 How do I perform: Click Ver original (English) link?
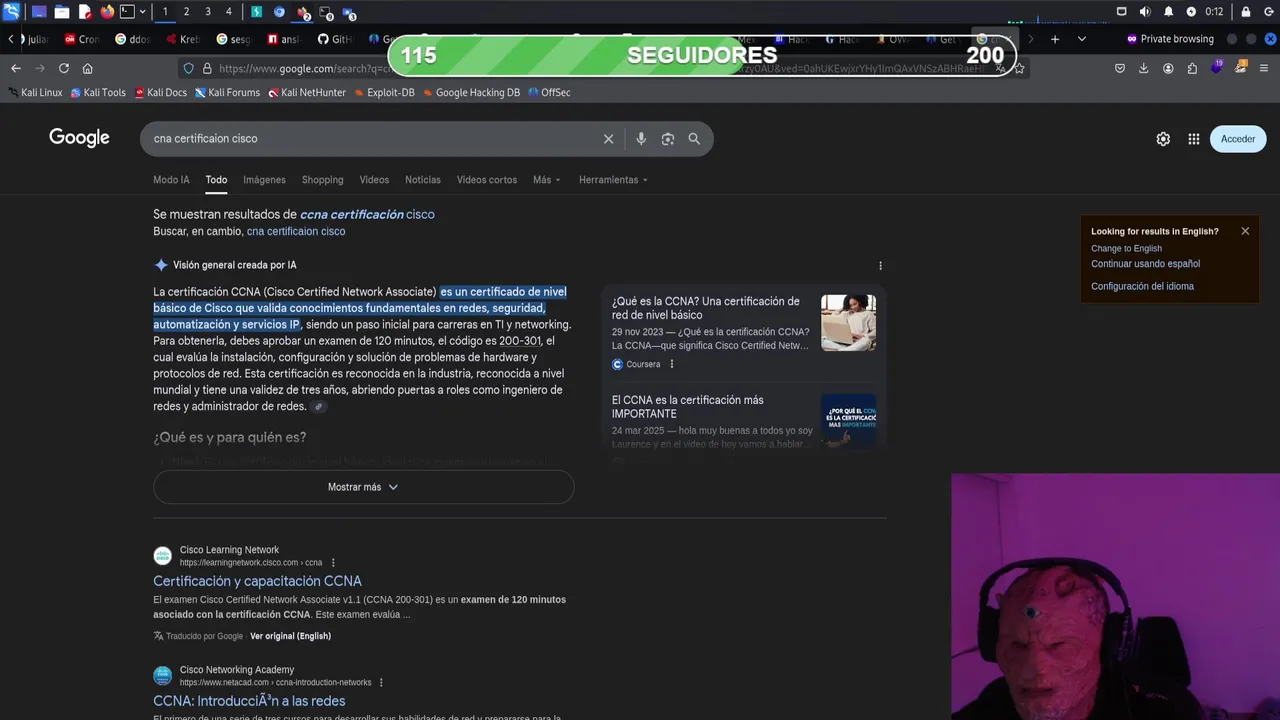(x=290, y=636)
